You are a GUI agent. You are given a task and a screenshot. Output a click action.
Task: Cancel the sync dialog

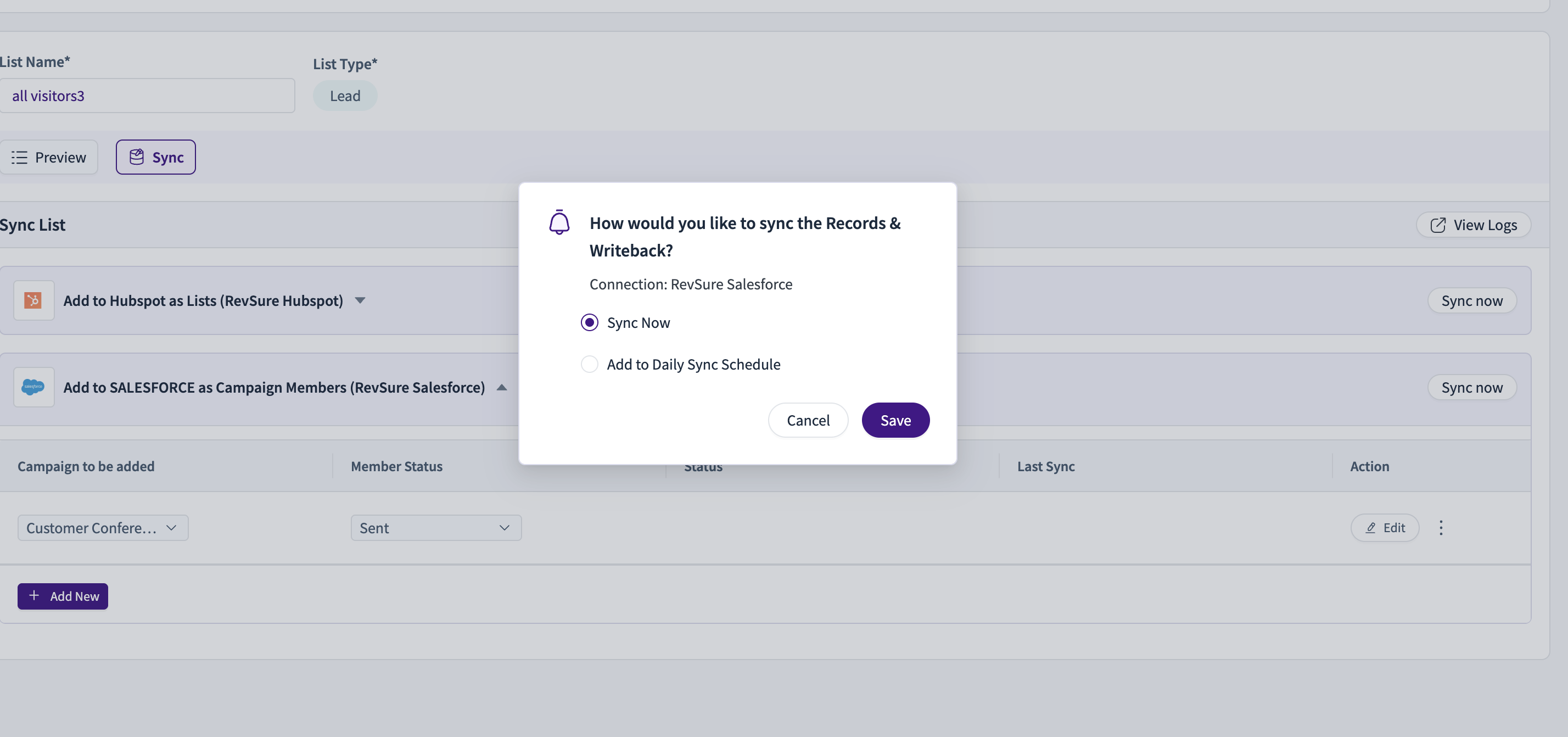808,420
